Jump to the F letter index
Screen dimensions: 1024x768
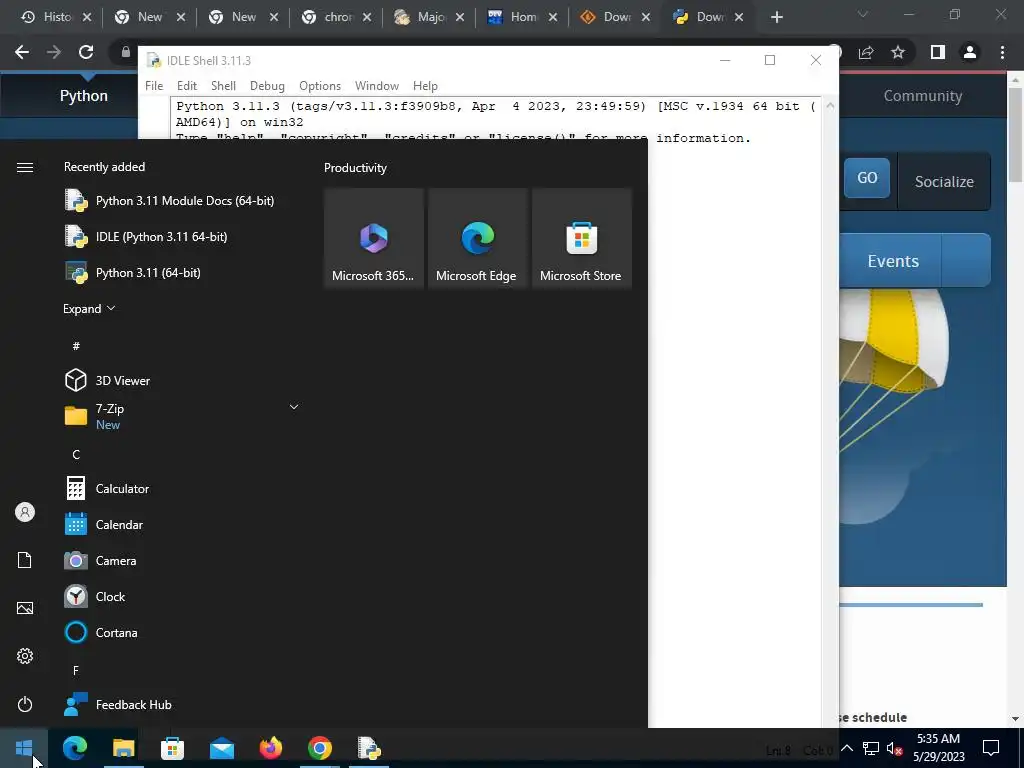coord(76,670)
